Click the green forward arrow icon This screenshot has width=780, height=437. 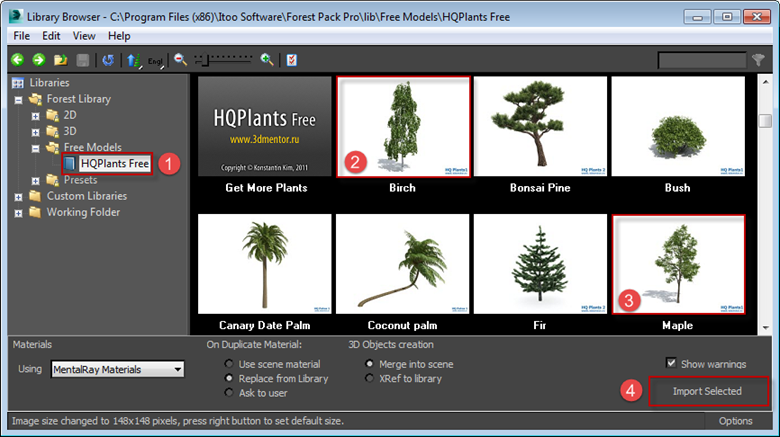tap(39, 60)
